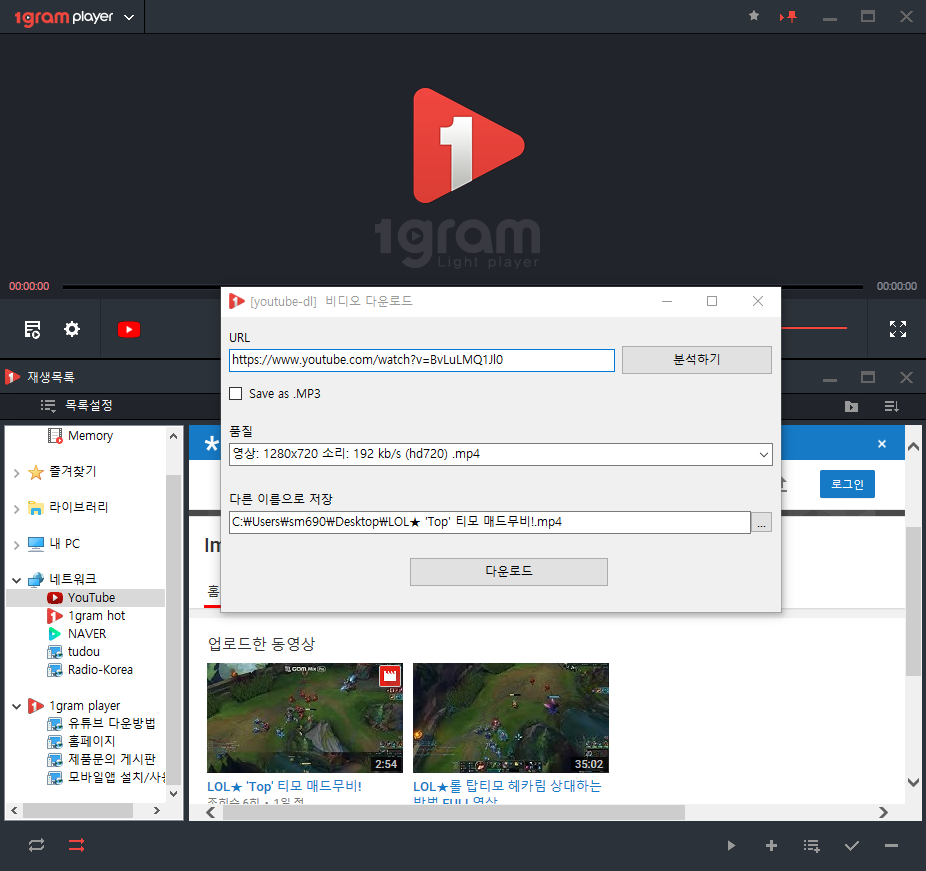Select NAVER in the tree
The height and width of the screenshot is (871, 926).
click(x=87, y=634)
